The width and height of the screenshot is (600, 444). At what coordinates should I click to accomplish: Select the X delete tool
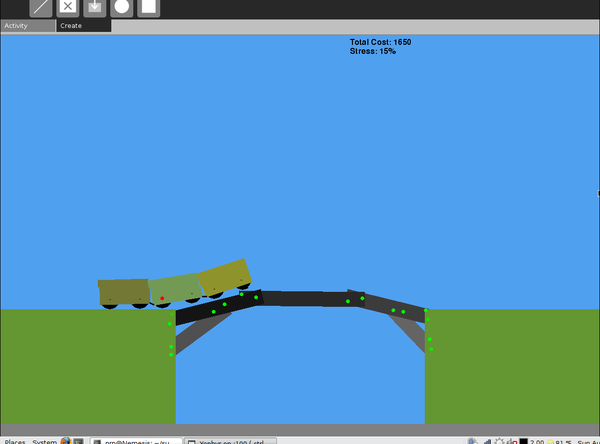68,7
